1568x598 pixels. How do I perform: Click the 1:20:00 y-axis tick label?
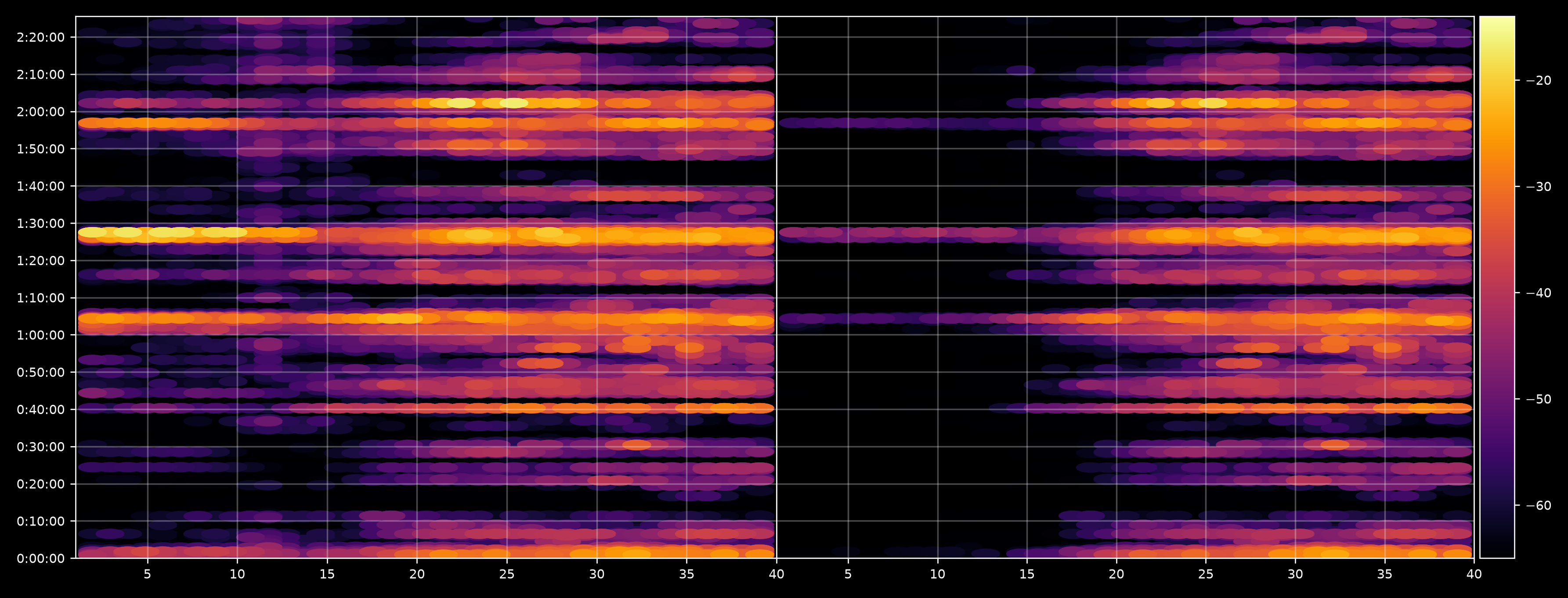tap(41, 260)
